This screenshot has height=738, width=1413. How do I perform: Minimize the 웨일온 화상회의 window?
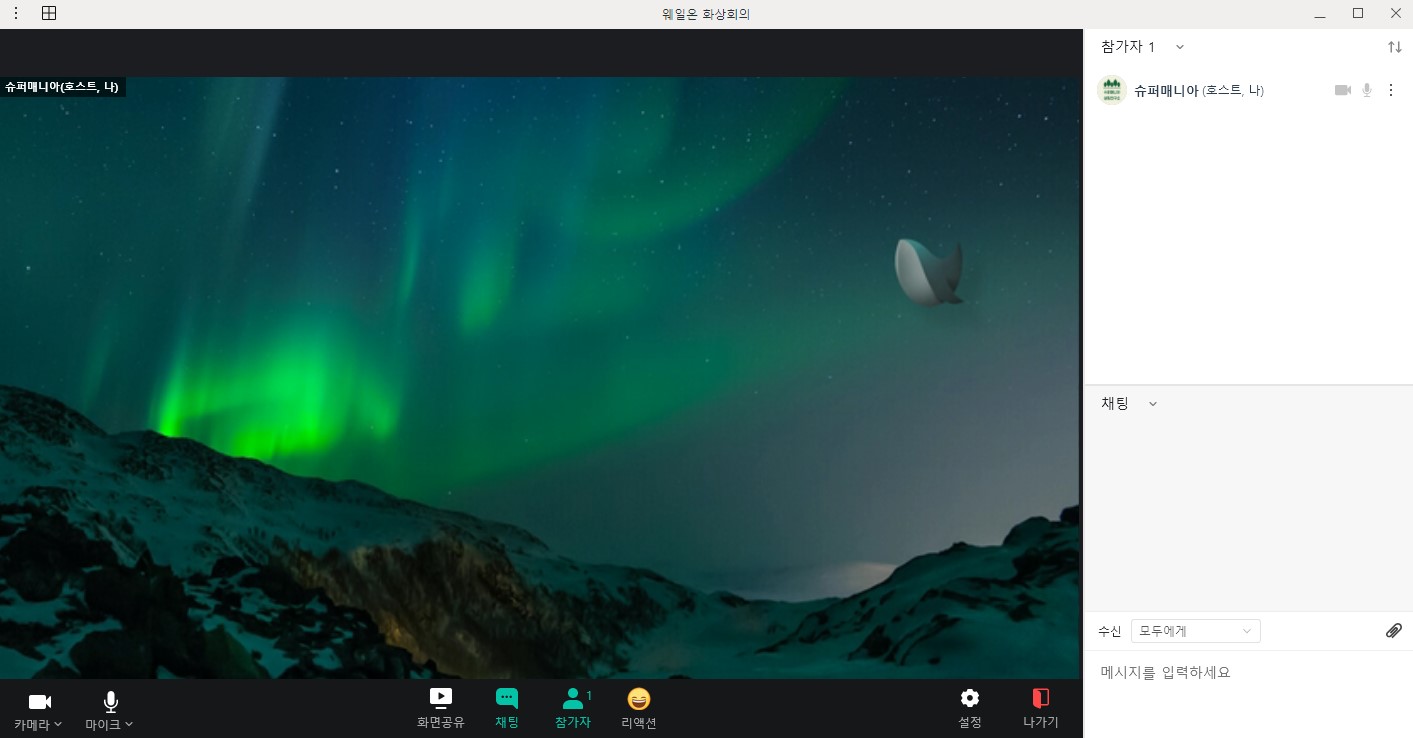(1321, 14)
